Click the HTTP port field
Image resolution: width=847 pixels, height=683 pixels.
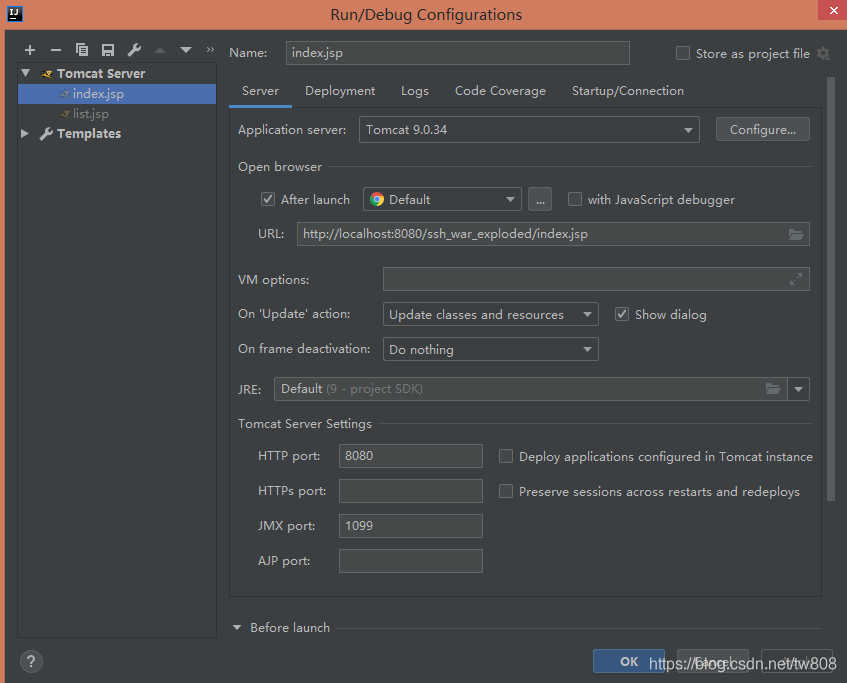point(411,456)
